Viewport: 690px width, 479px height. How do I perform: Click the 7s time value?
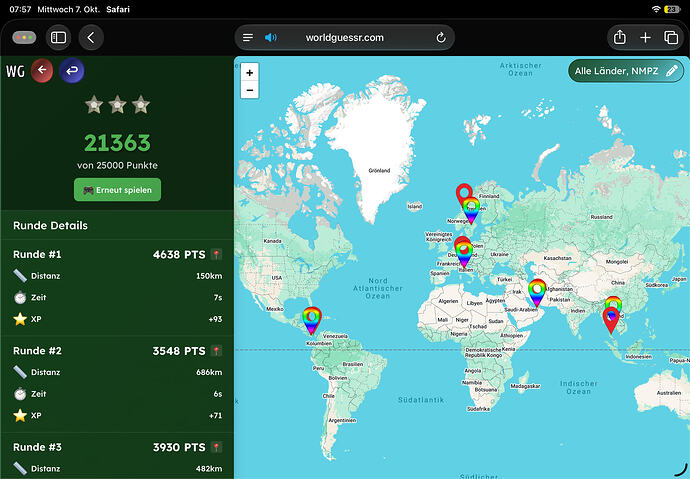218,297
